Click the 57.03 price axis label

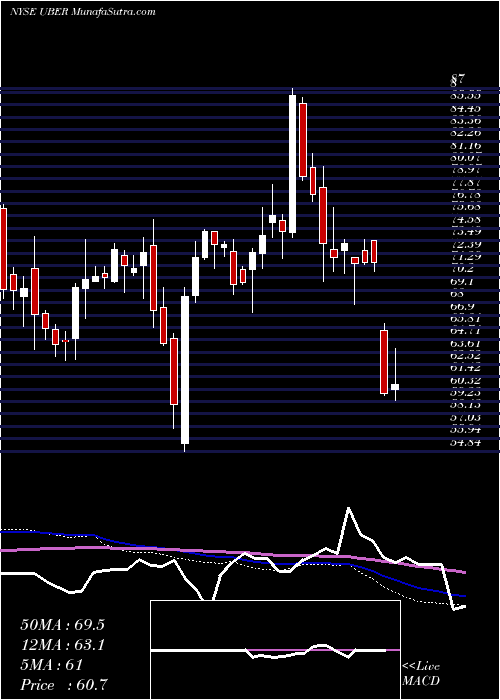pyautogui.click(x=466, y=417)
